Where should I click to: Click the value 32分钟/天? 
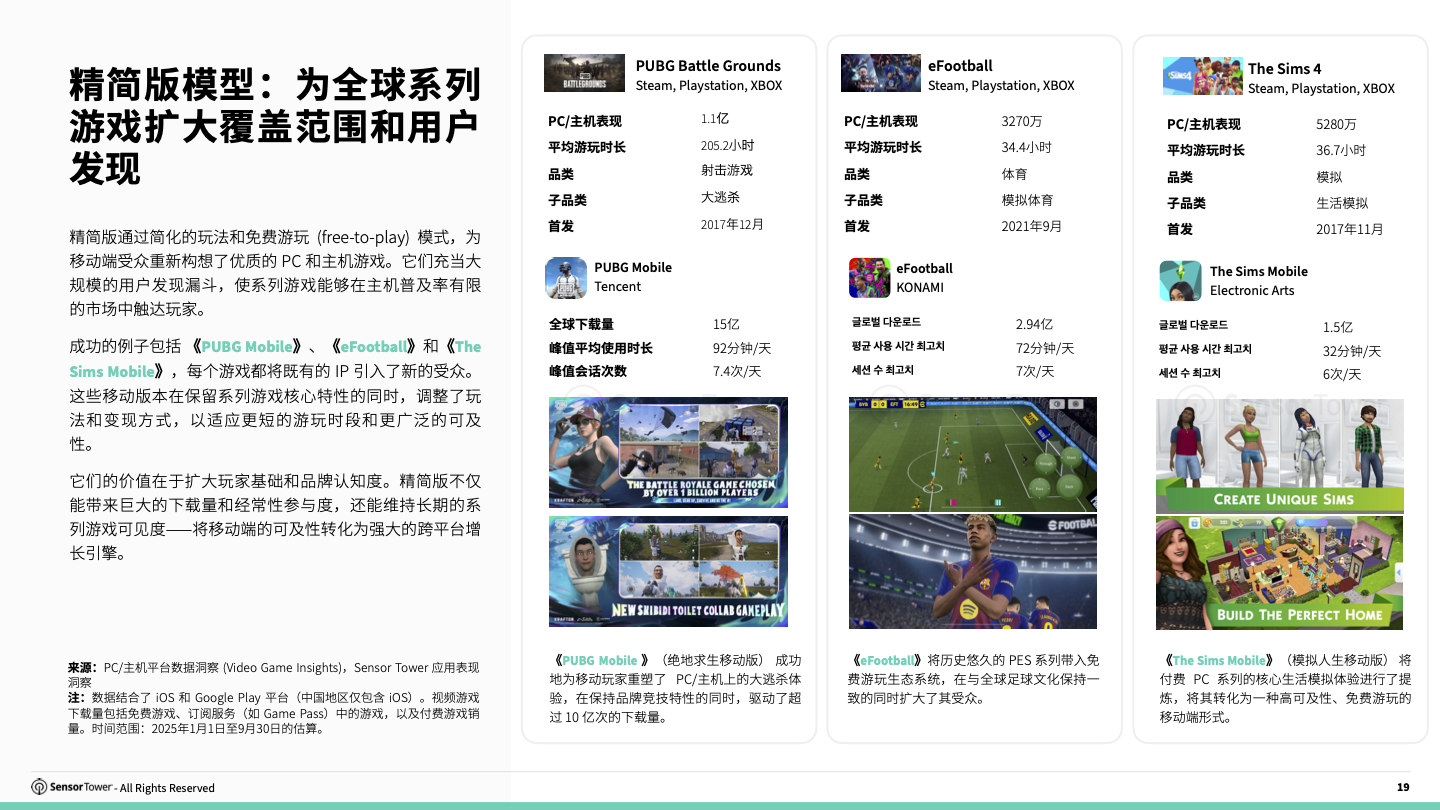1352,351
